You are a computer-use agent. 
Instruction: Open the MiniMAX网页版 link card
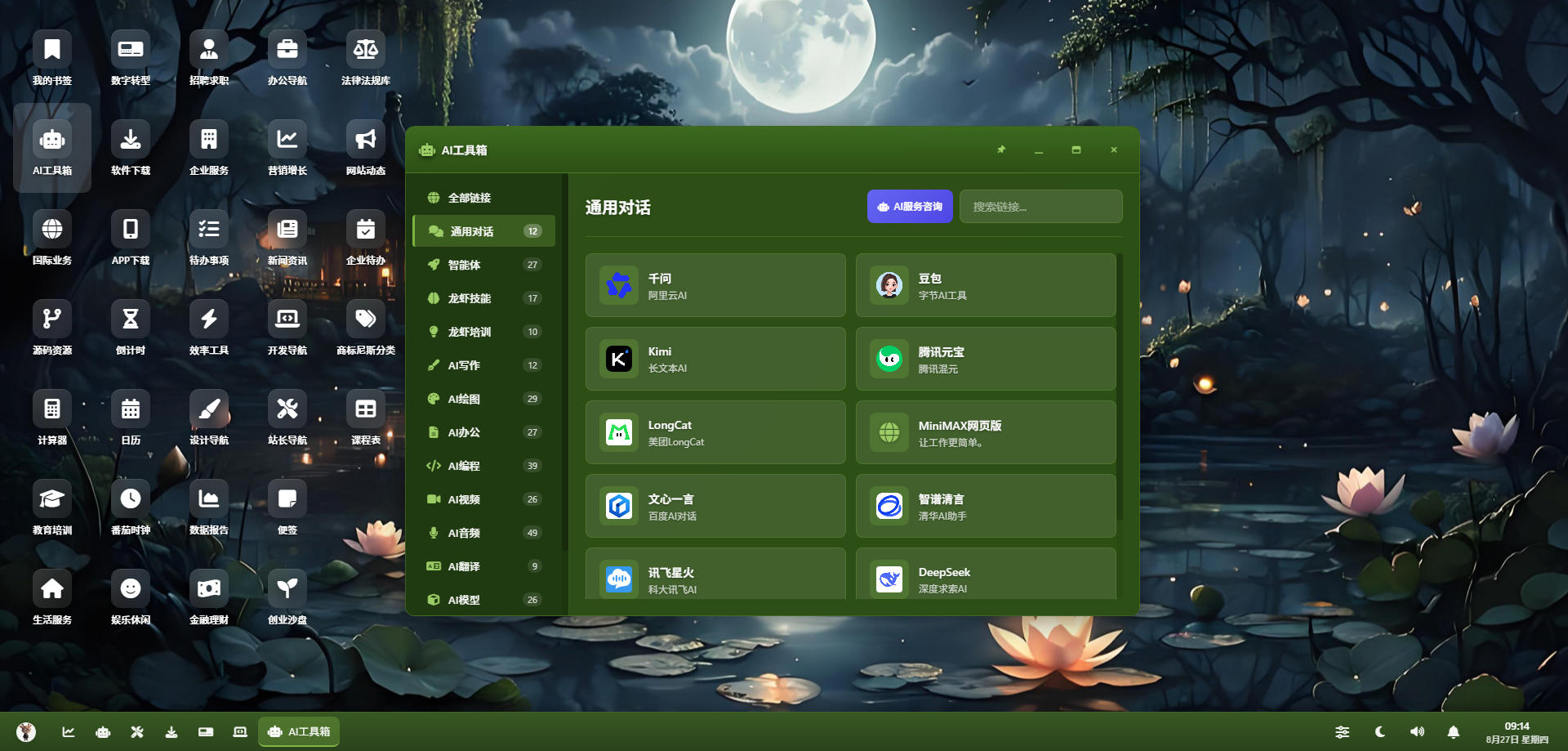click(986, 432)
